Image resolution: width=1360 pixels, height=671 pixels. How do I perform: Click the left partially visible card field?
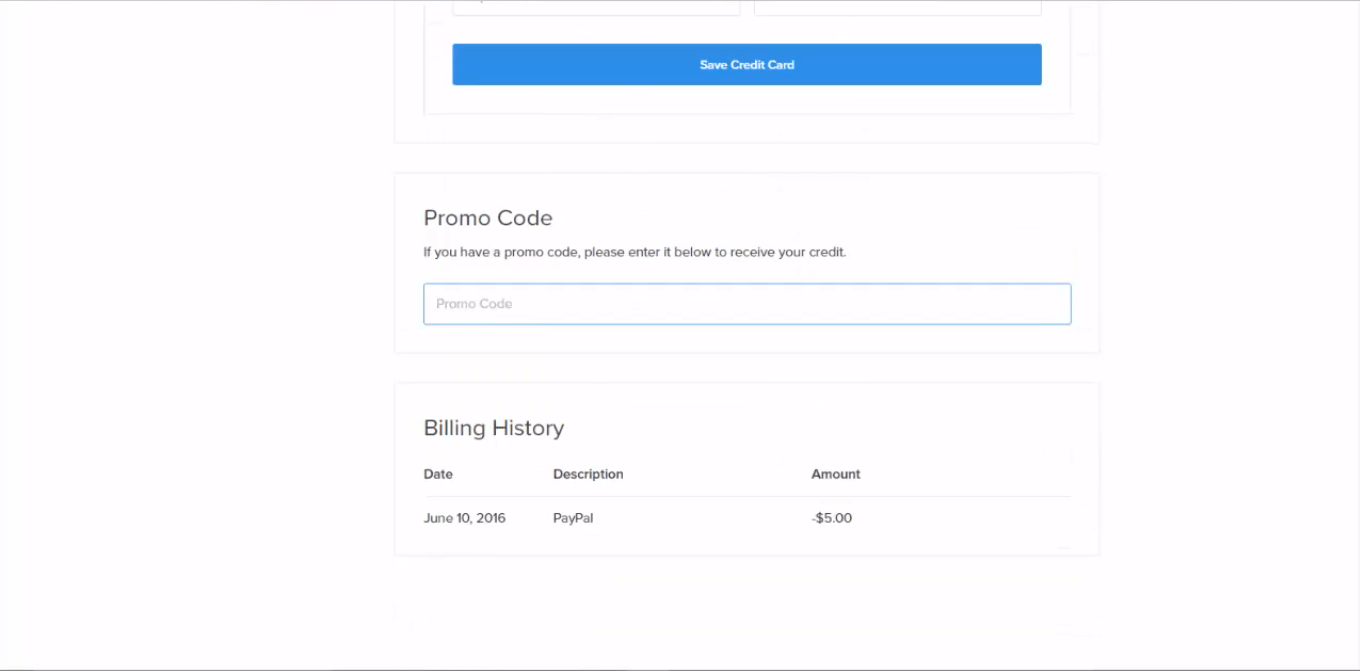(x=596, y=8)
